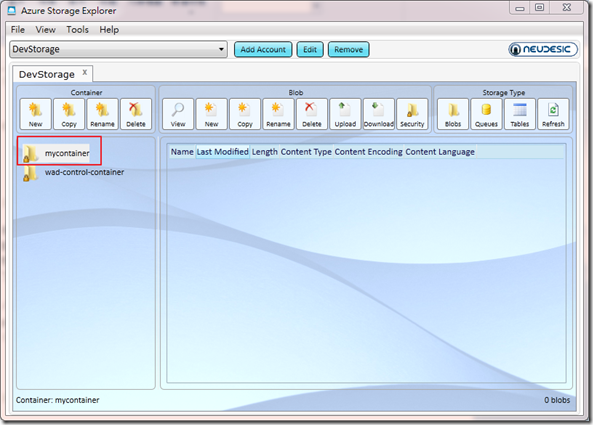Viewport: 593px width, 425px height.
Task: View the blob with the magnifier icon
Action: tap(178, 114)
